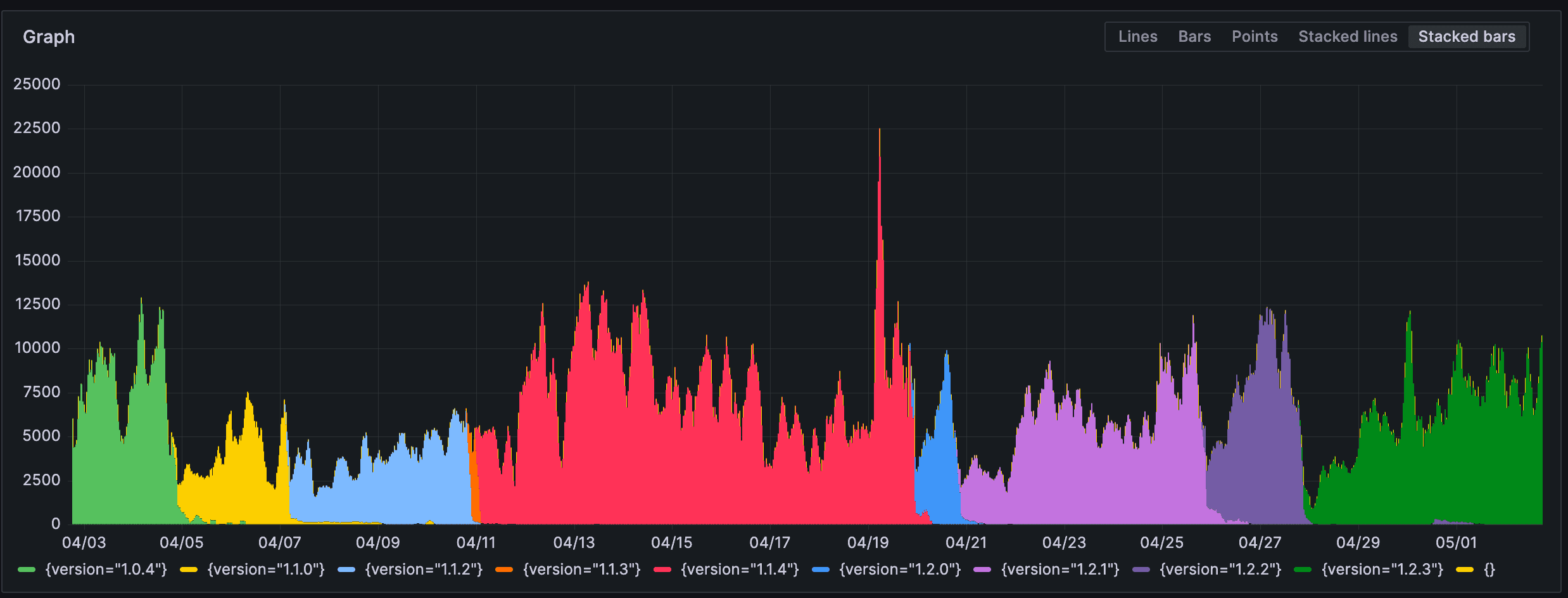The height and width of the screenshot is (598, 1568).
Task: Select the Lines view mode
Action: [1138, 36]
